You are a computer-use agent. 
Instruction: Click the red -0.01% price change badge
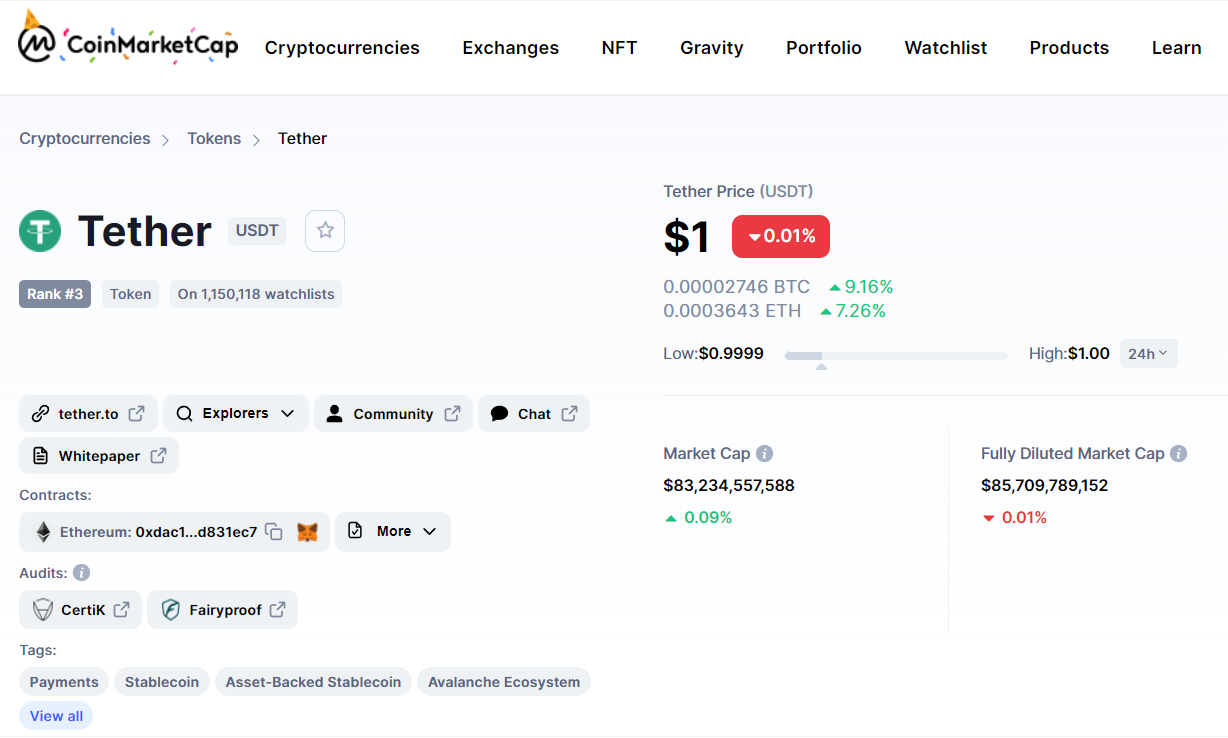(x=781, y=236)
